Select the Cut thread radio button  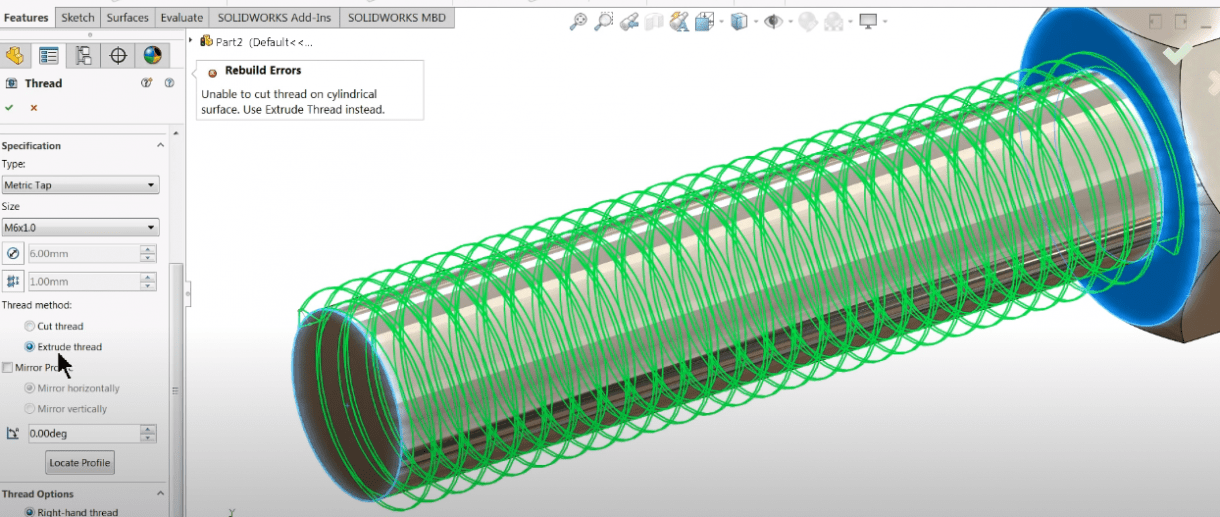(x=29, y=327)
